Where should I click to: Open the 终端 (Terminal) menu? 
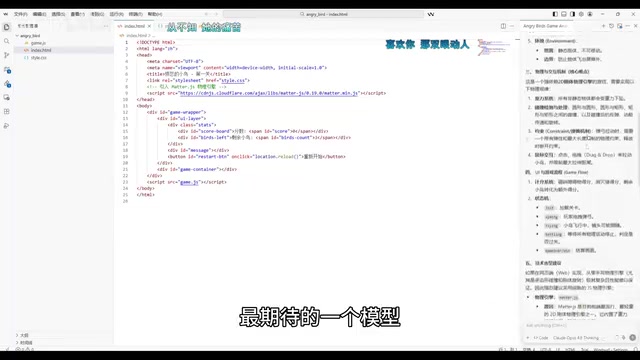(136, 14)
